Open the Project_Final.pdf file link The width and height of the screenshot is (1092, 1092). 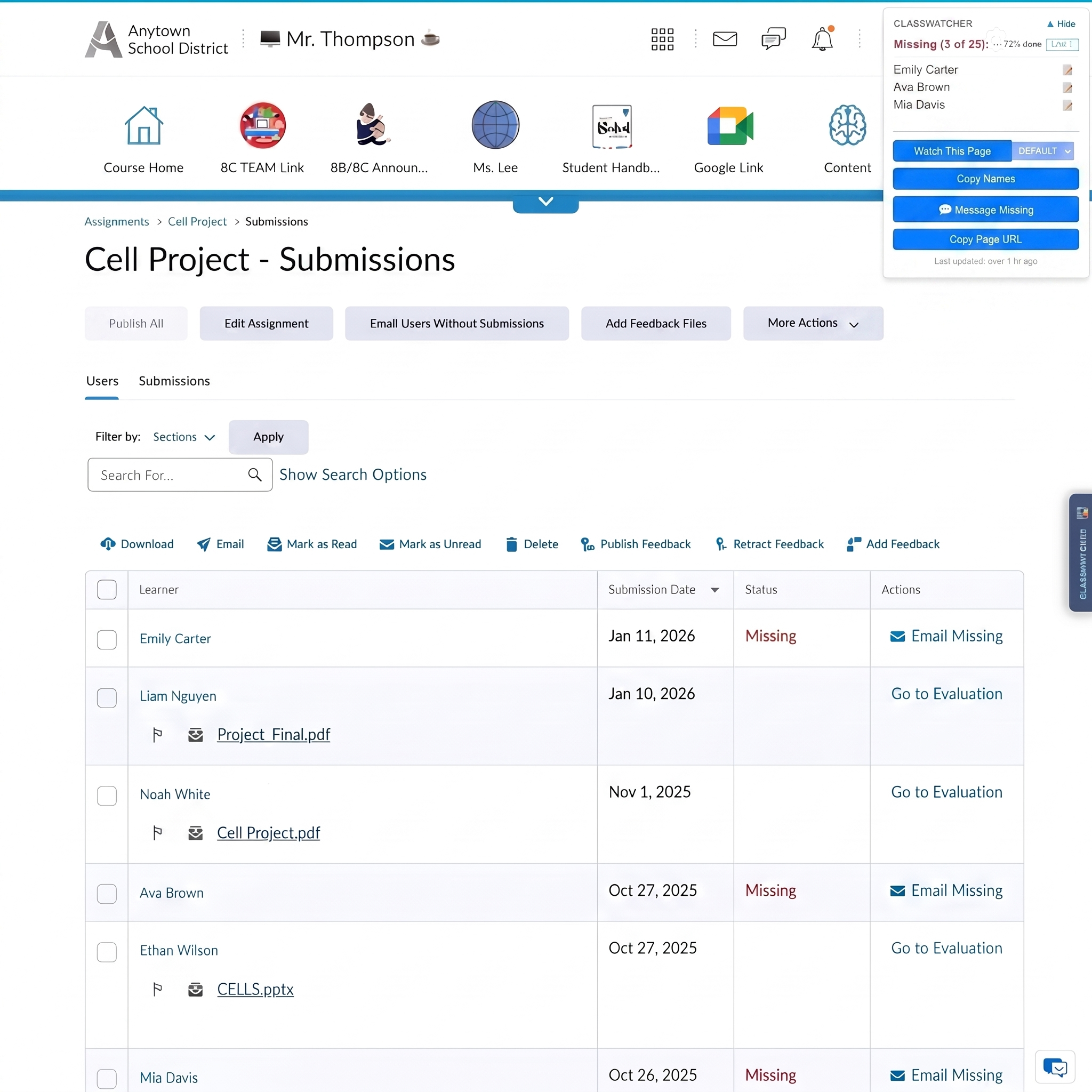[274, 735]
